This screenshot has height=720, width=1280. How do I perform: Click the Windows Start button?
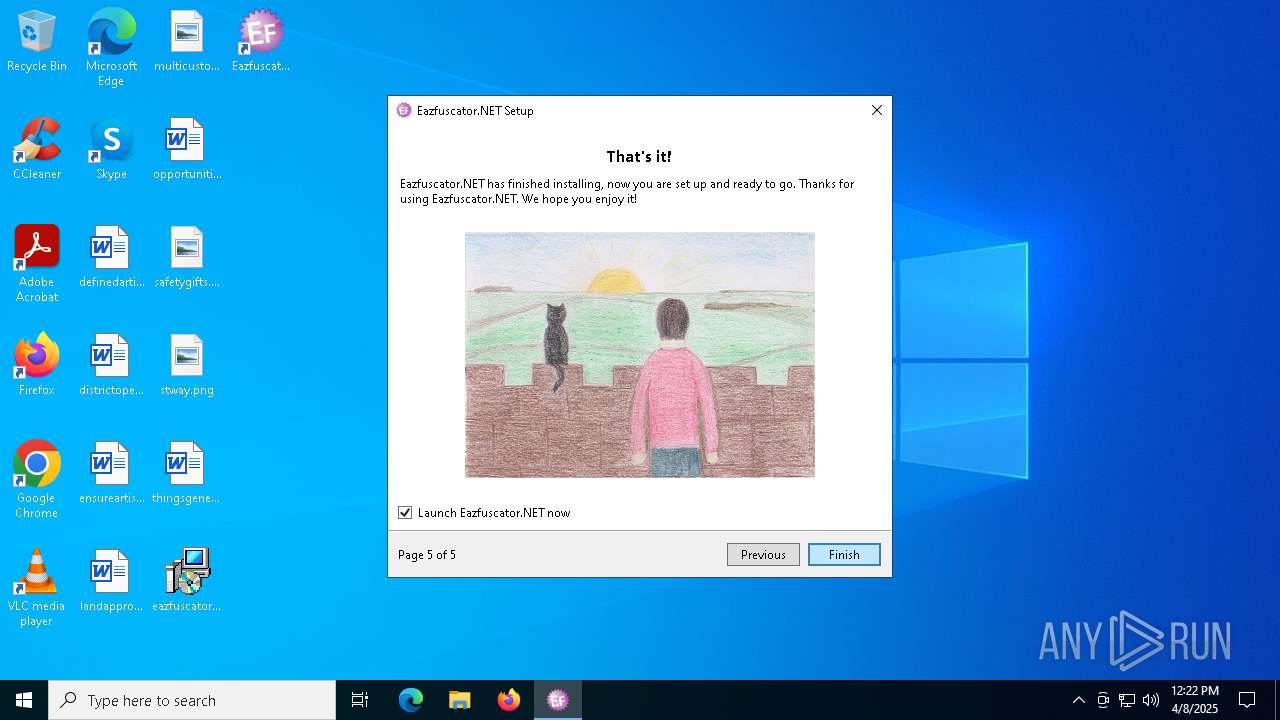click(x=24, y=700)
